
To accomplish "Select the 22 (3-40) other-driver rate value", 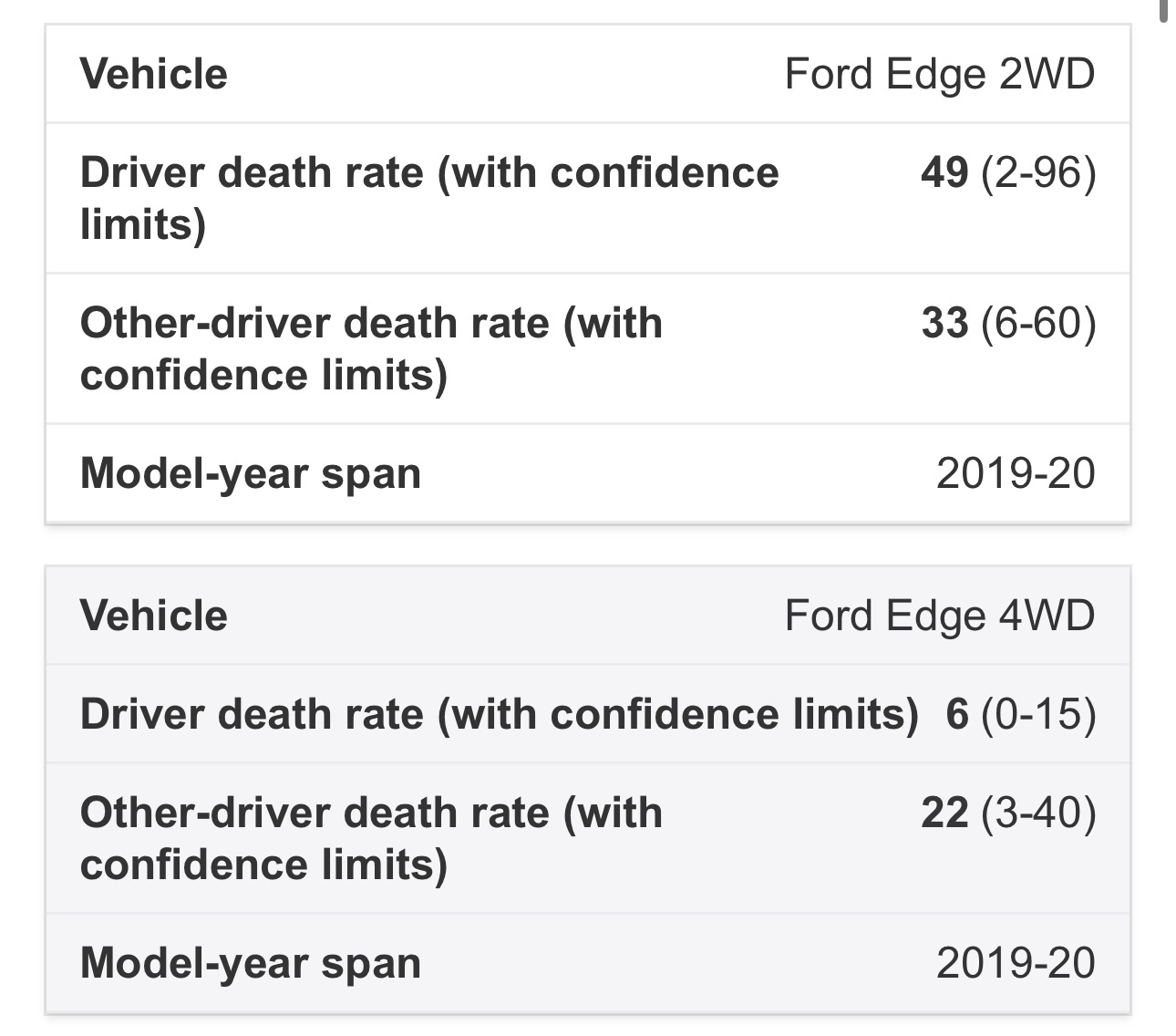I will [x=1008, y=813].
